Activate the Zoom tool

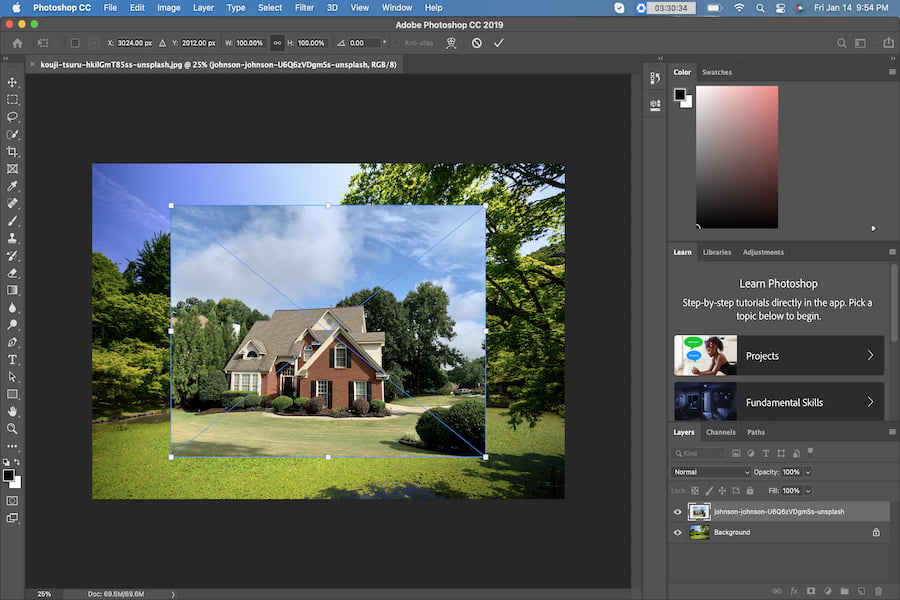tap(13, 430)
